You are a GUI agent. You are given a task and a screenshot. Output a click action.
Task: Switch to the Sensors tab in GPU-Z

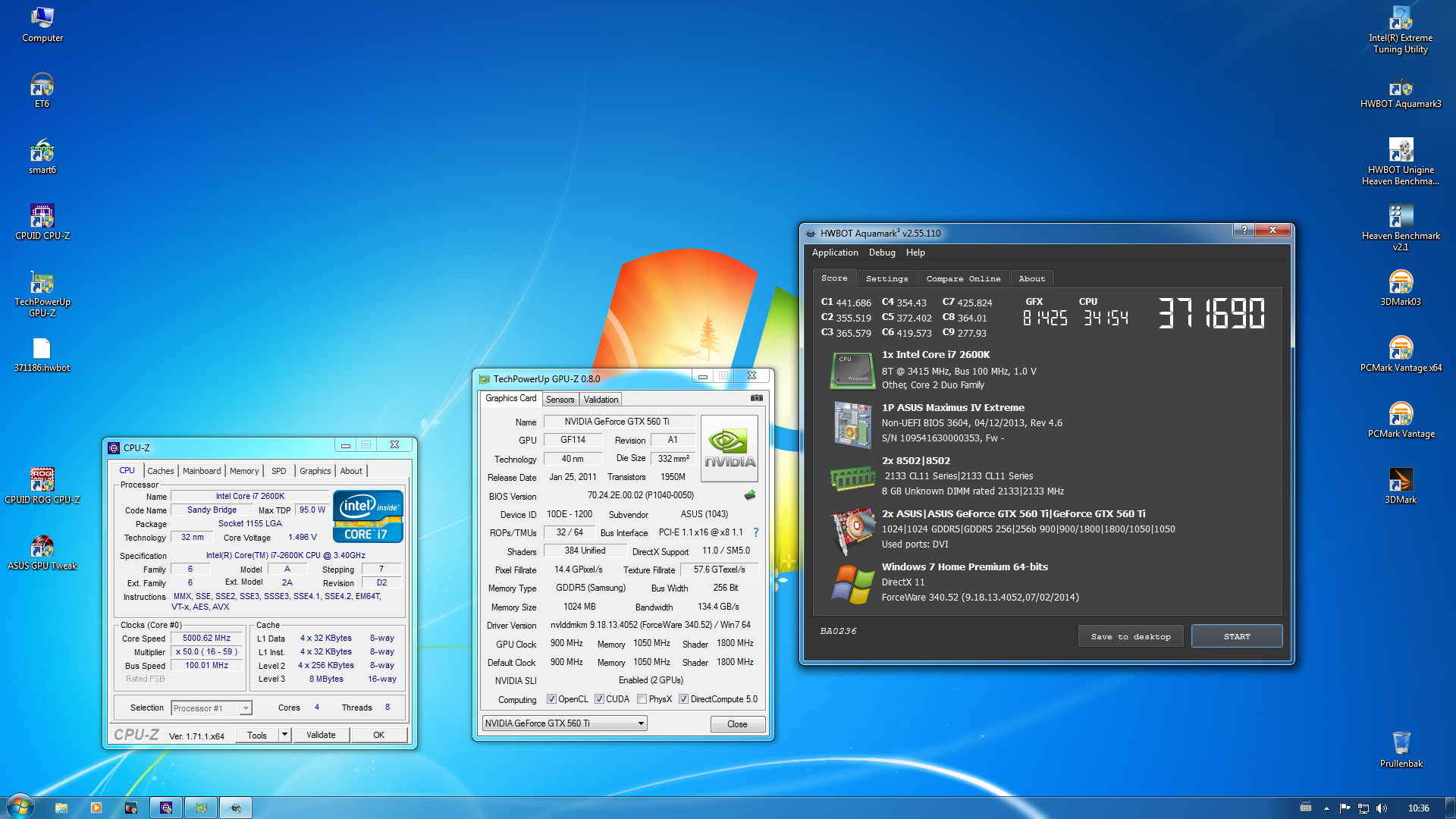[x=560, y=400]
